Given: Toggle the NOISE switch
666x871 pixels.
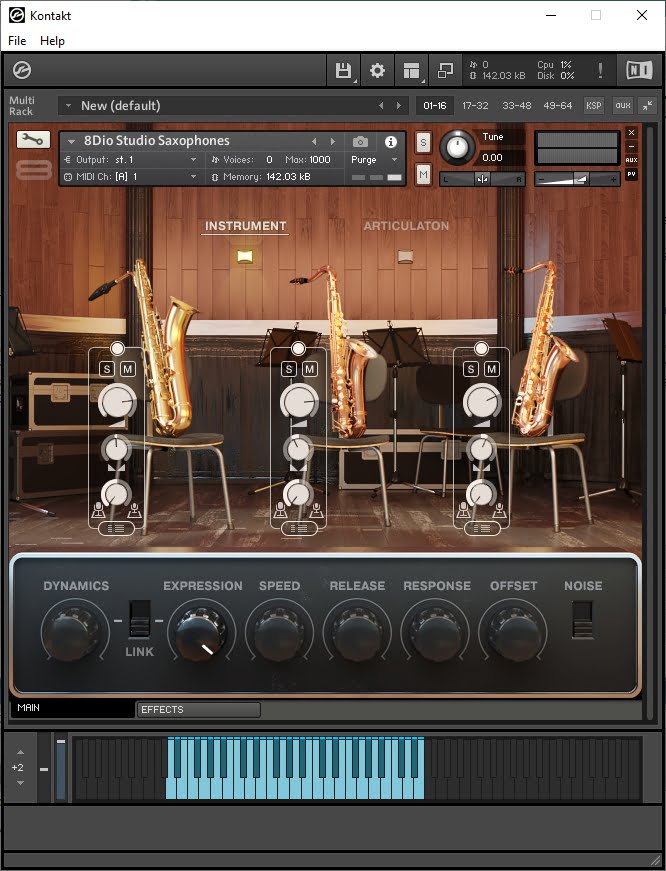Looking at the screenshot, I should 583,618.
